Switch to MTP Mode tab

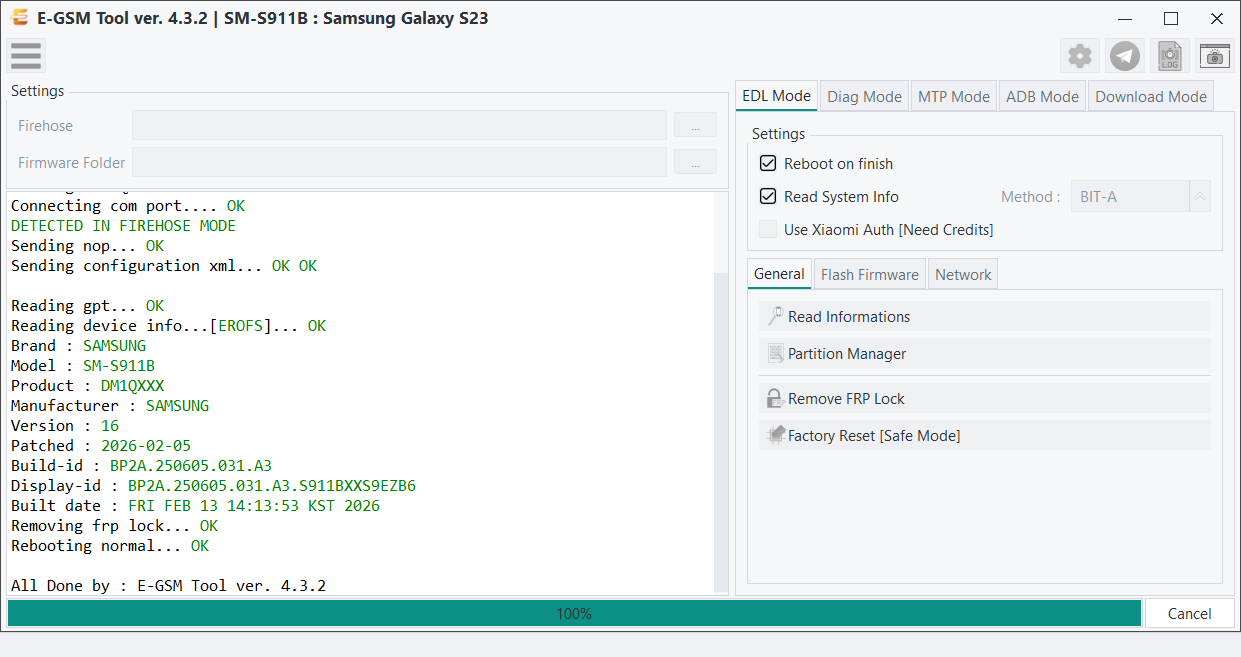954,96
